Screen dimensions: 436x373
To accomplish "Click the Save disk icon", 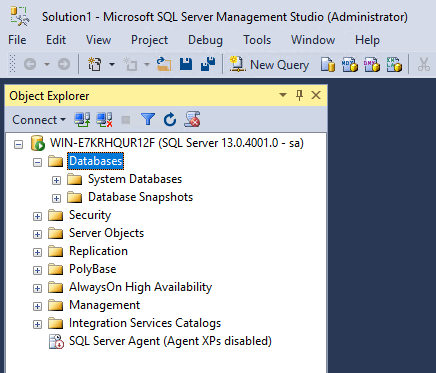I will point(186,64).
